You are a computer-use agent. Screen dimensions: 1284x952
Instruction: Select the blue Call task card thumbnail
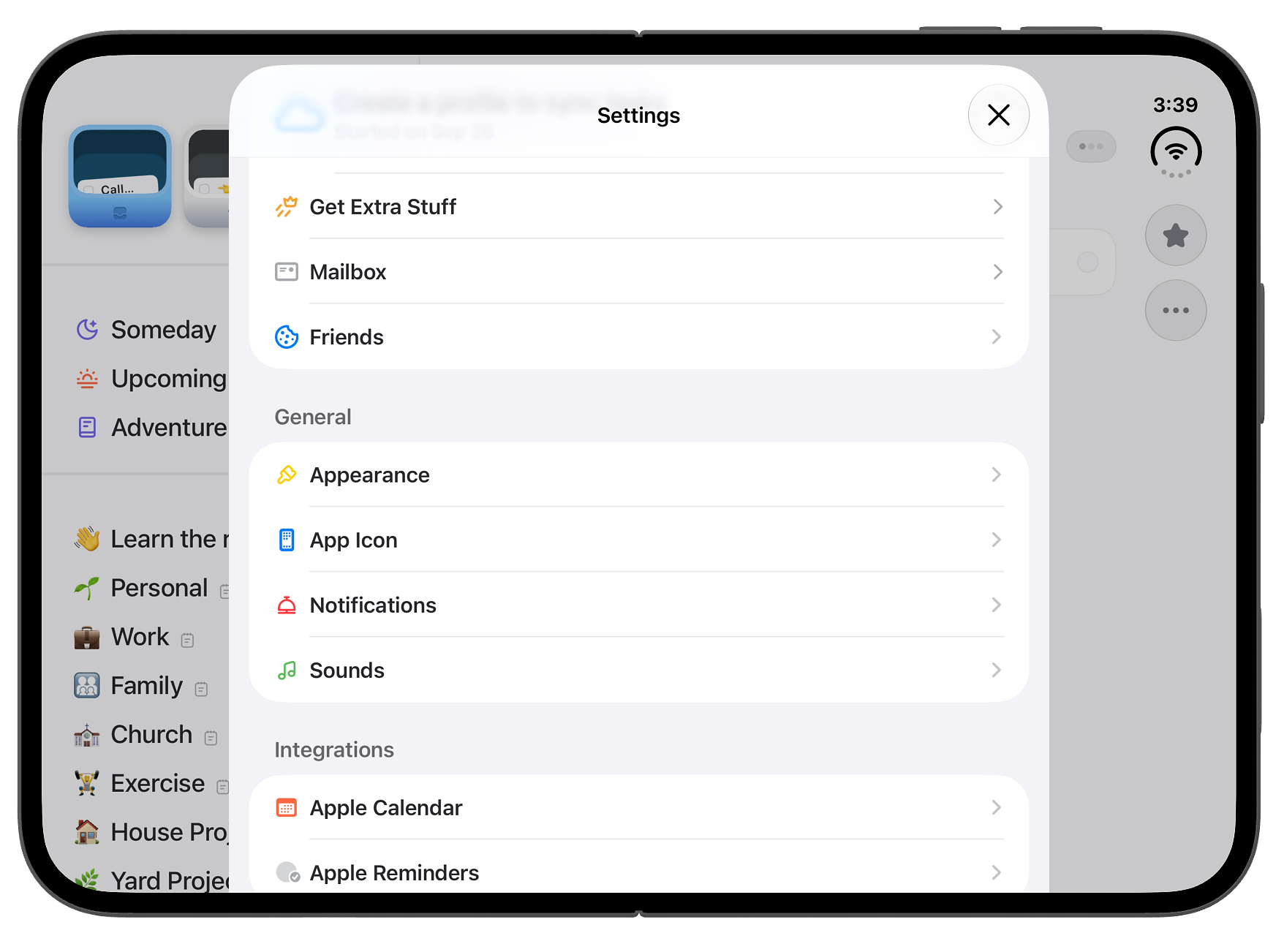point(120,176)
